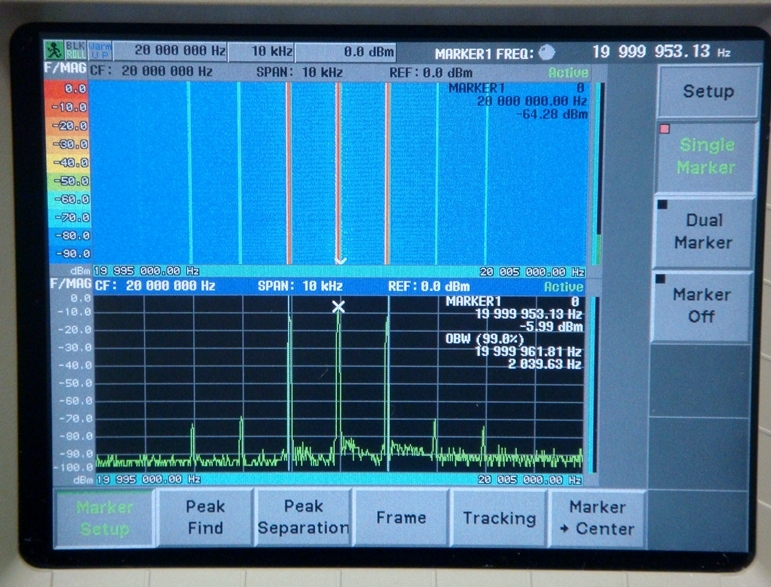Click the -5.99 dBm spectrum marker value
Image resolution: width=771 pixels, height=587 pixels.
(x=551, y=327)
